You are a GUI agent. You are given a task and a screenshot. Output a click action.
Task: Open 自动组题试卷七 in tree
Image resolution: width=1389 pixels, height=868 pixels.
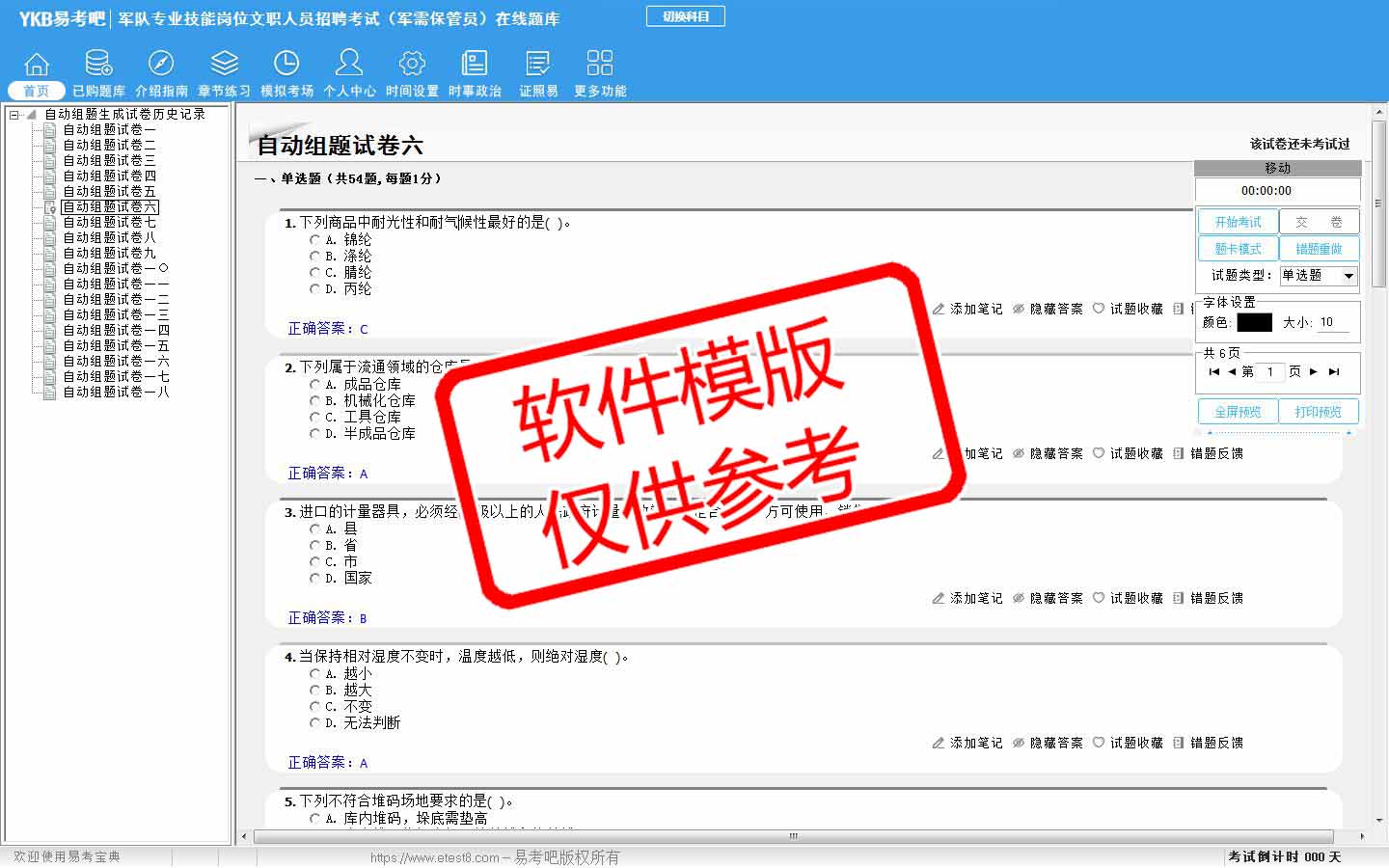tap(109, 222)
